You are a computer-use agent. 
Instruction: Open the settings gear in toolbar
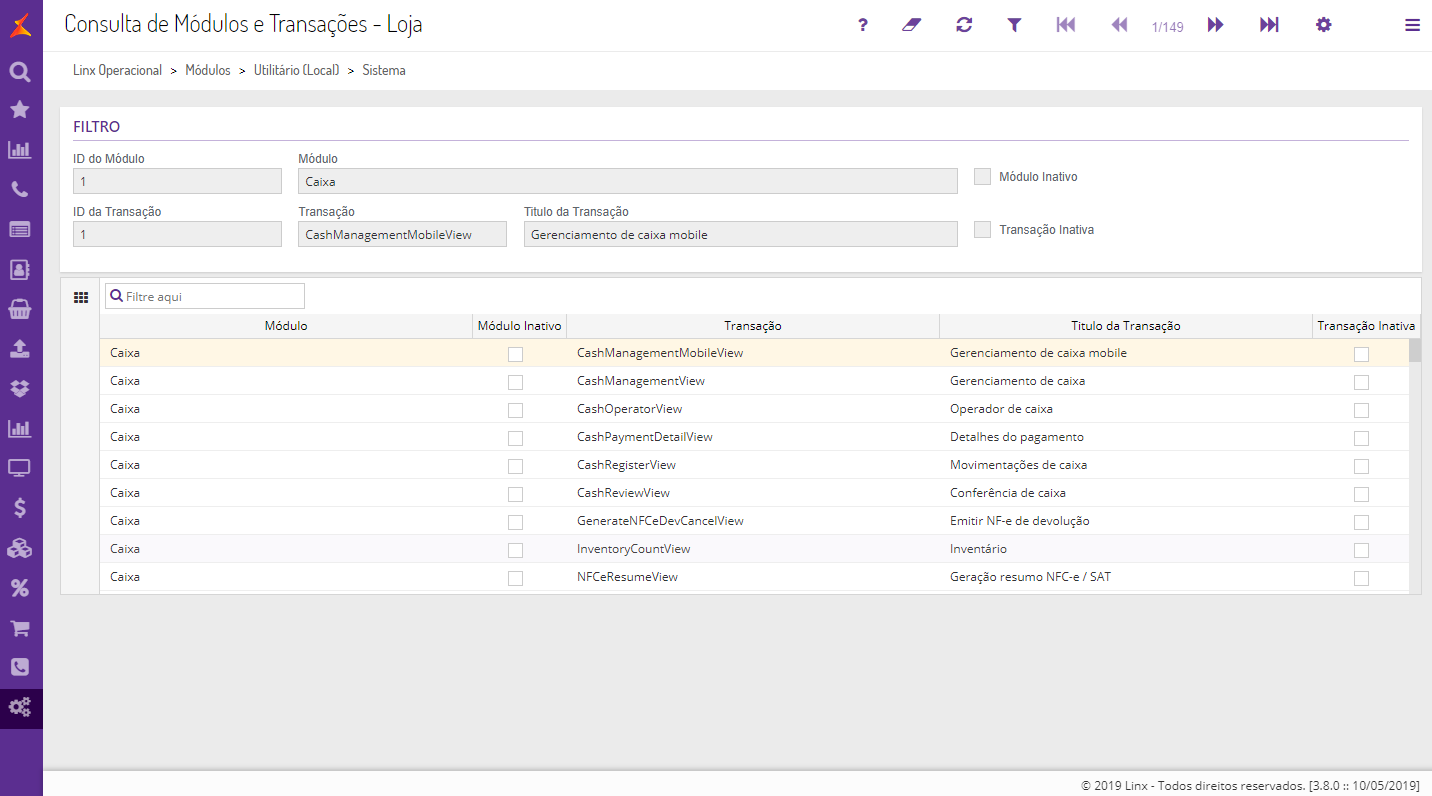point(1324,25)
